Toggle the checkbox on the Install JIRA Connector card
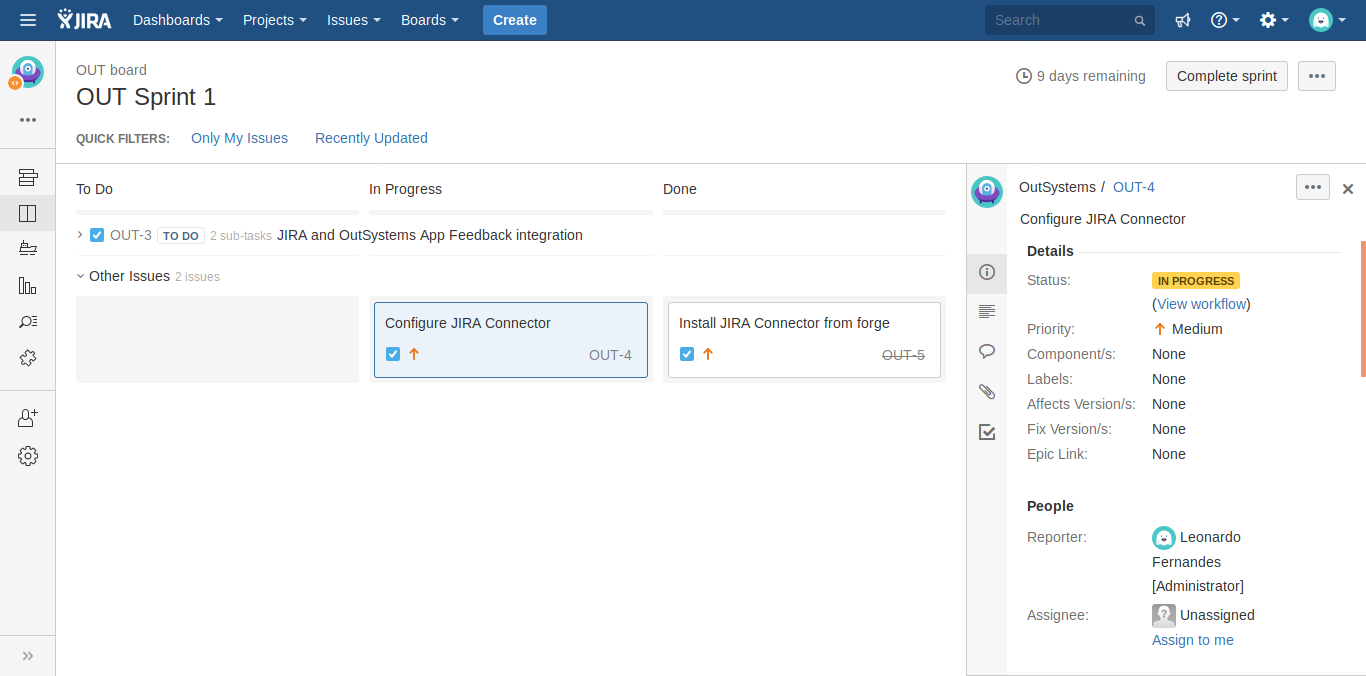The image size is (1366, 676). (x=687, y=354)
